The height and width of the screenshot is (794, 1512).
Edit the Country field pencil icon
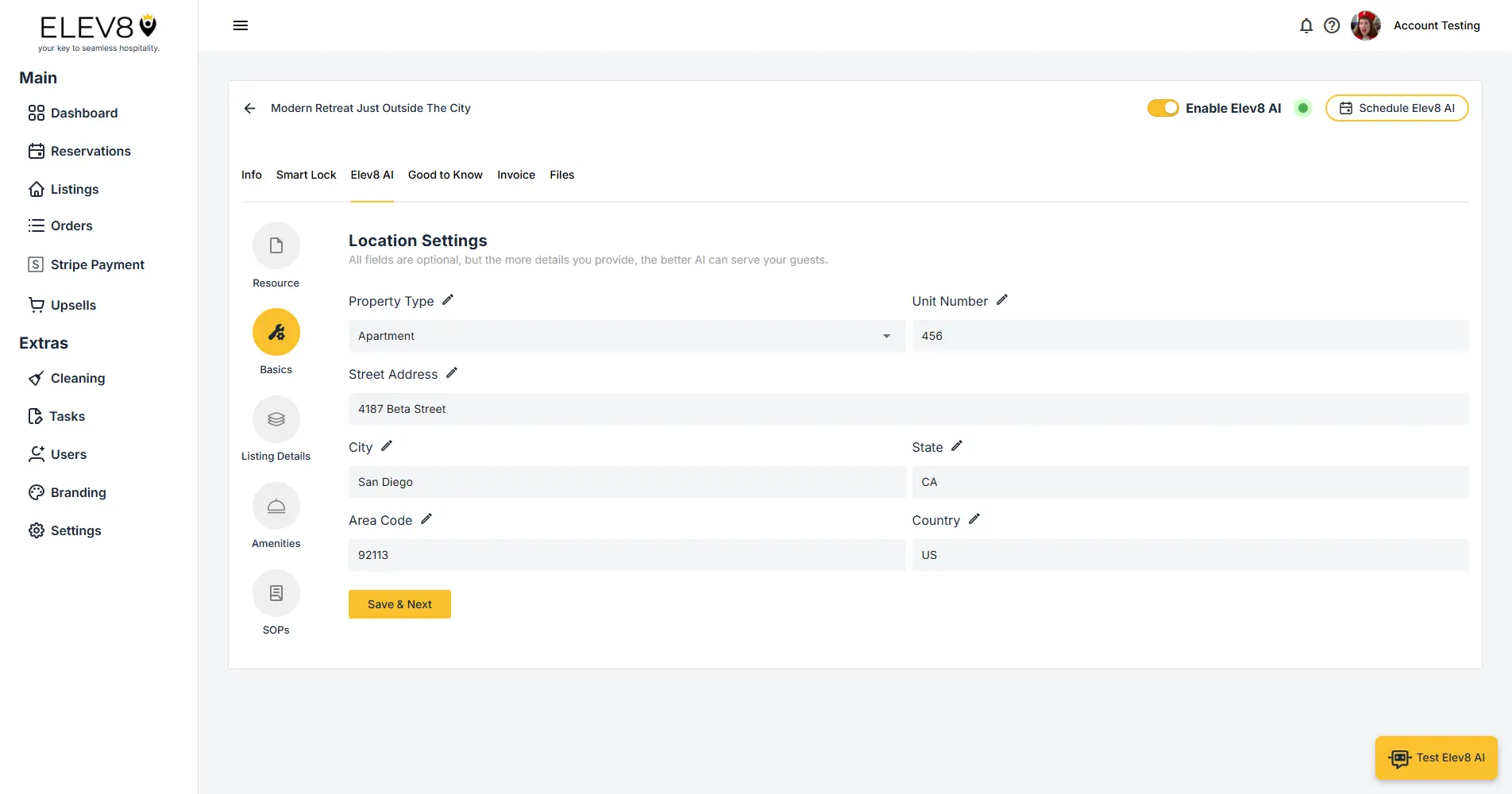[x=974, y=518]
